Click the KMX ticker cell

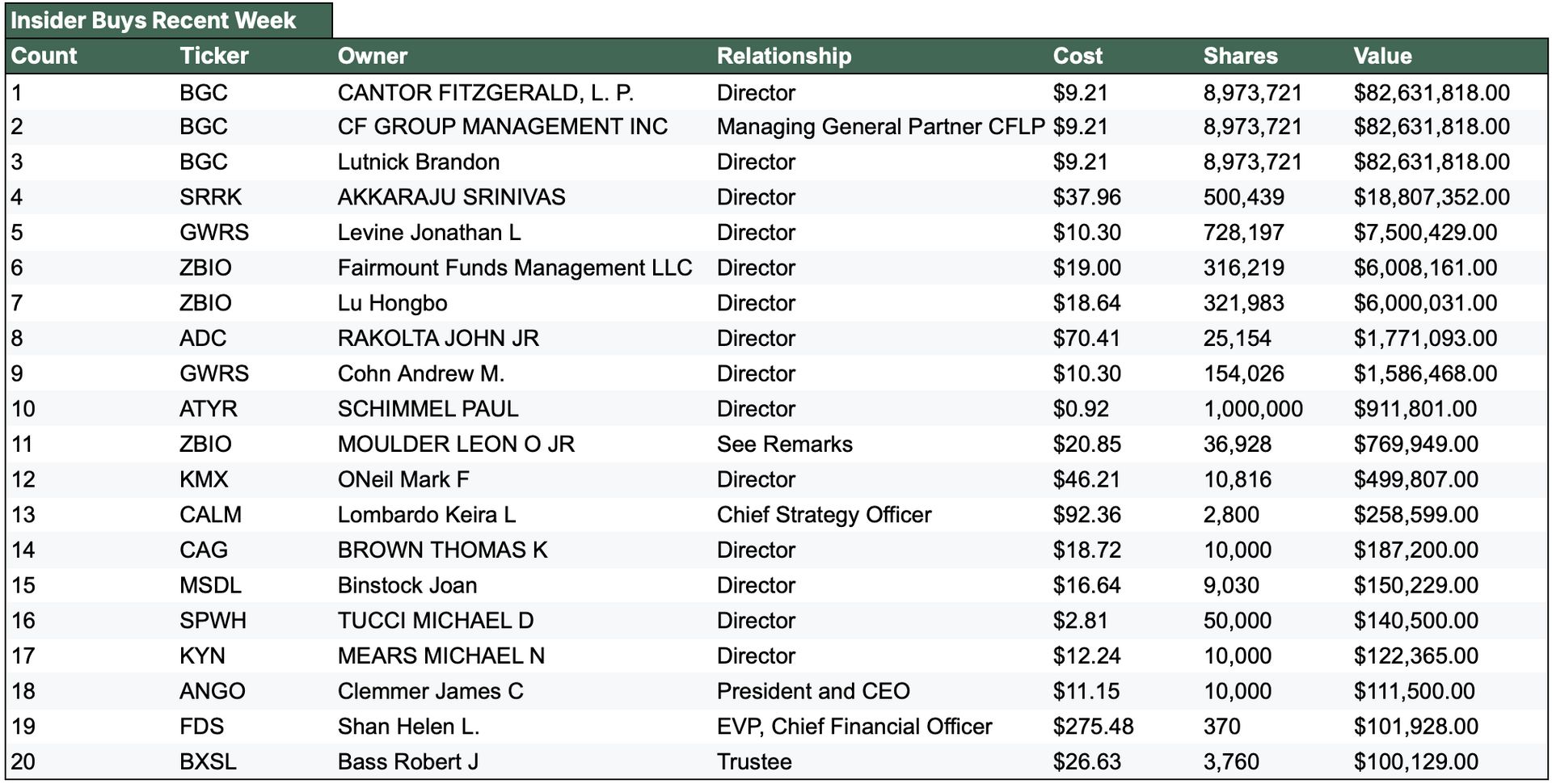coord(204,479)
